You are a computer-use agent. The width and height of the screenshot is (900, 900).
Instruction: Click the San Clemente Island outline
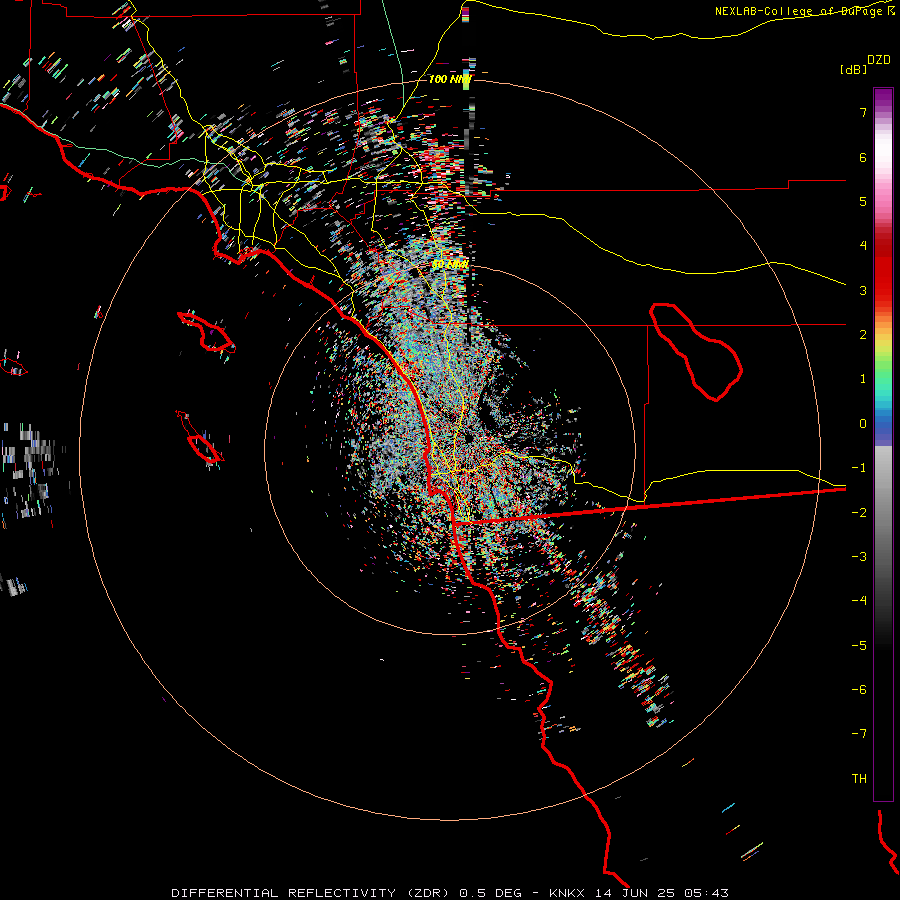[x=200, y=437]
